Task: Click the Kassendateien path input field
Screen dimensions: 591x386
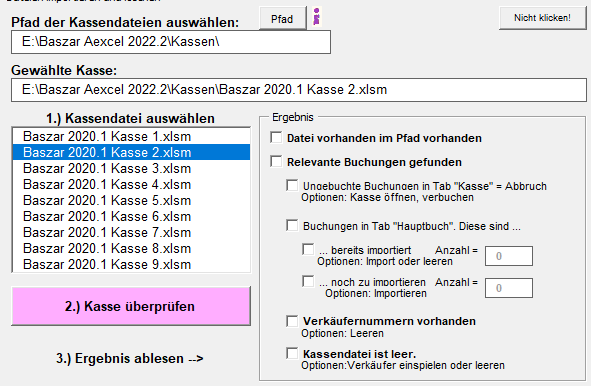Action: click(171, 42)
